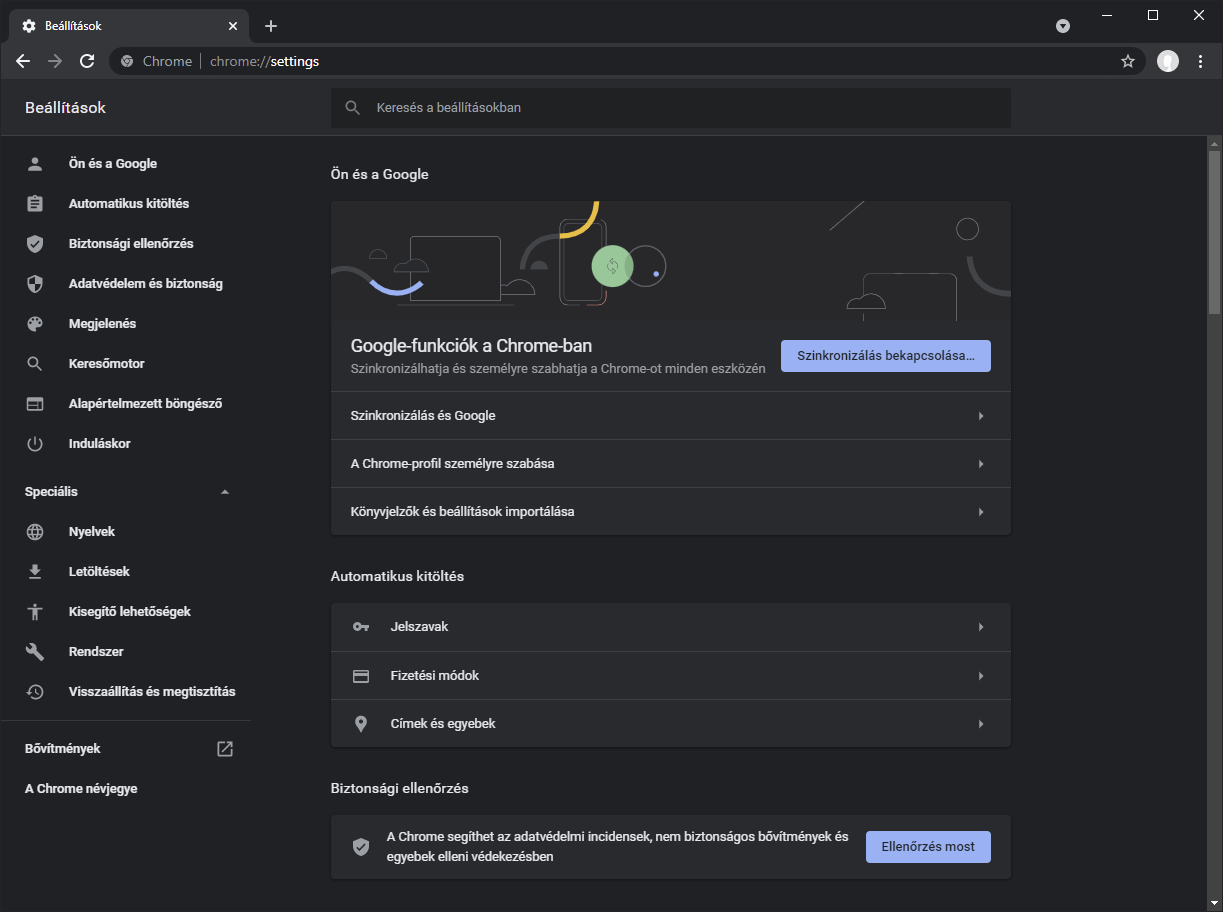Click the credit card icon in Fizetési módok row
Viewport: 1223px width, 912px height.
coord(361,676)
